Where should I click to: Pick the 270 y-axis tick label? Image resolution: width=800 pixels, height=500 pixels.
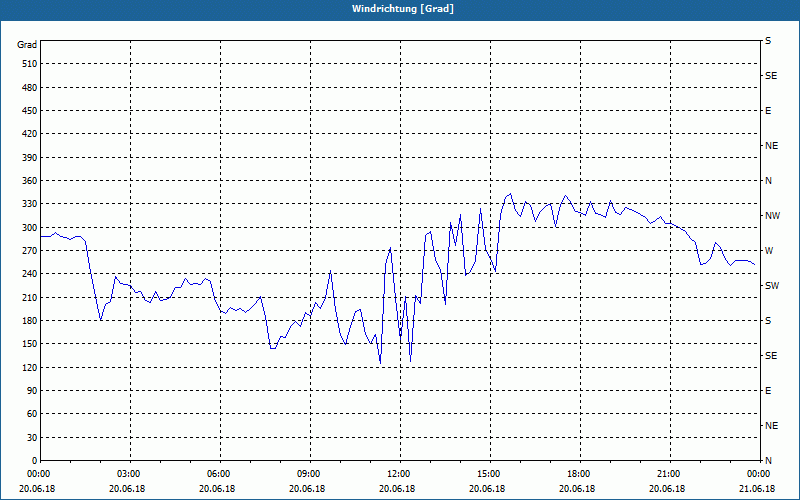click(30, 251)
